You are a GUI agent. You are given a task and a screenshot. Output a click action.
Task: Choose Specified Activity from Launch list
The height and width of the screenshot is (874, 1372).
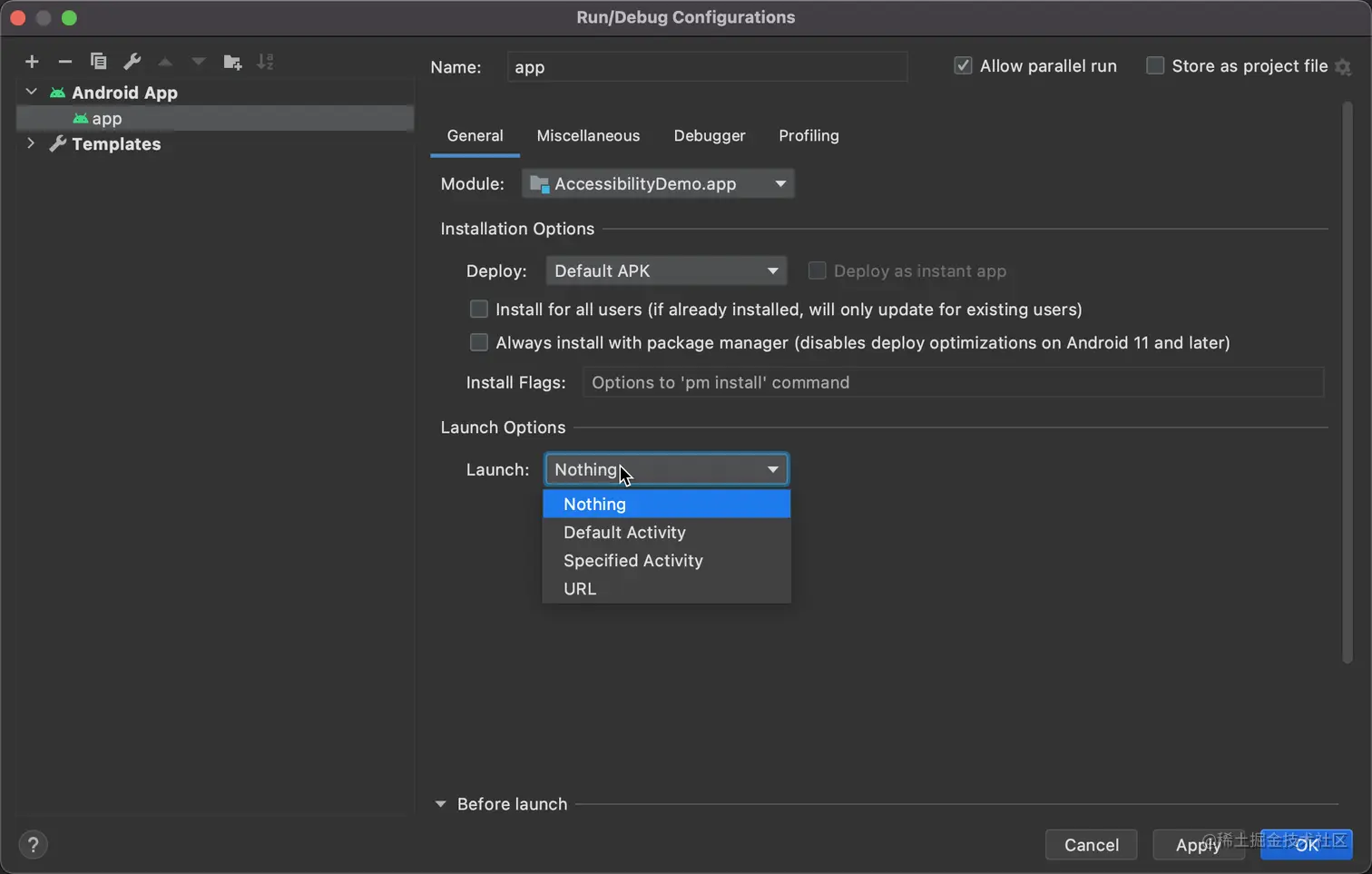tap(666, 561)
